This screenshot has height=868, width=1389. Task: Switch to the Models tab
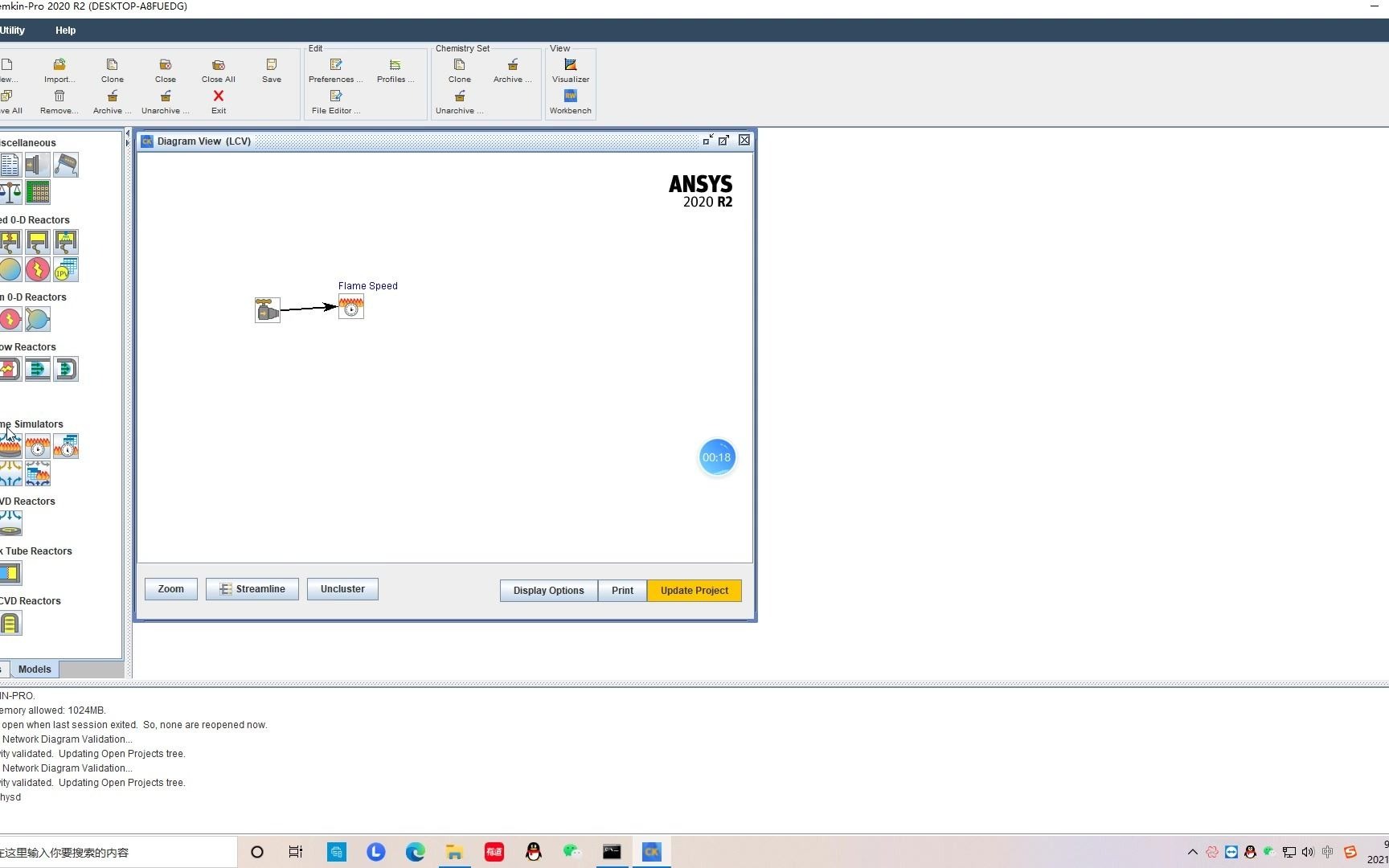(35, 669)
